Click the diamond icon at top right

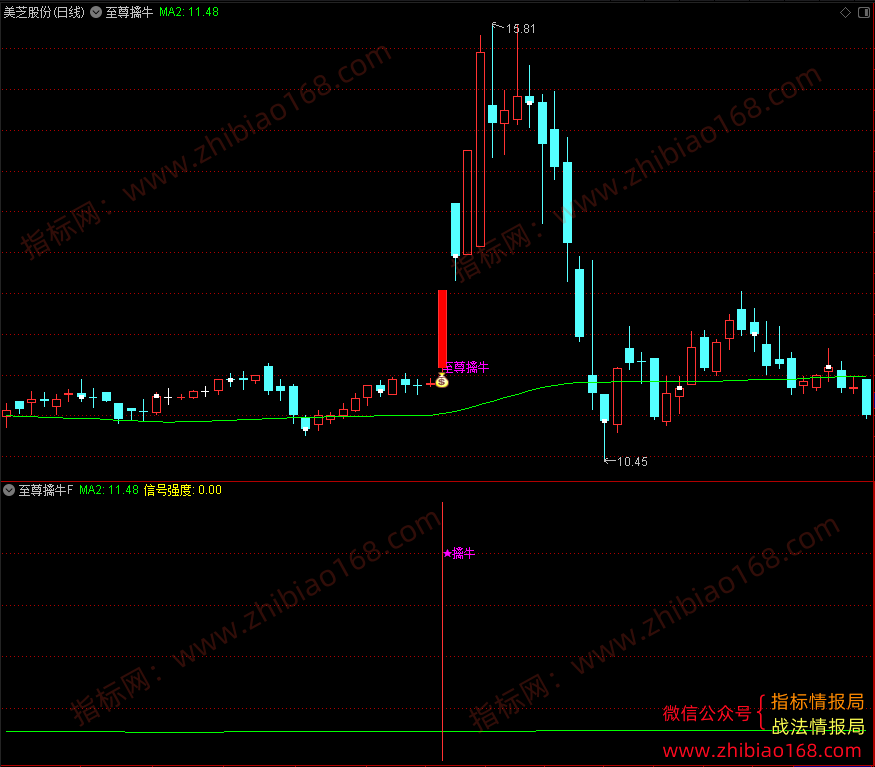point(845,12)
